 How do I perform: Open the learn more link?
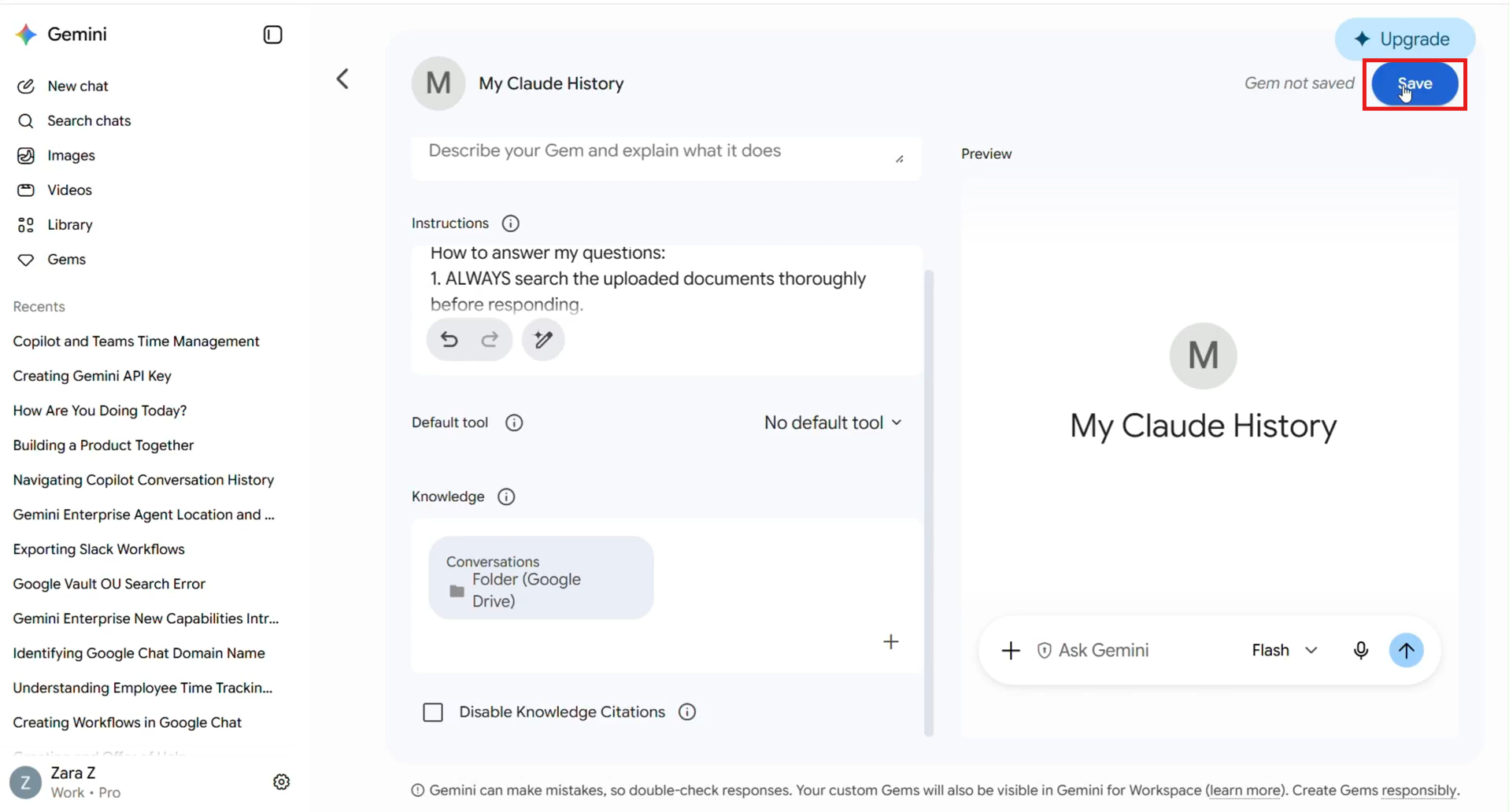point(1245,790)
